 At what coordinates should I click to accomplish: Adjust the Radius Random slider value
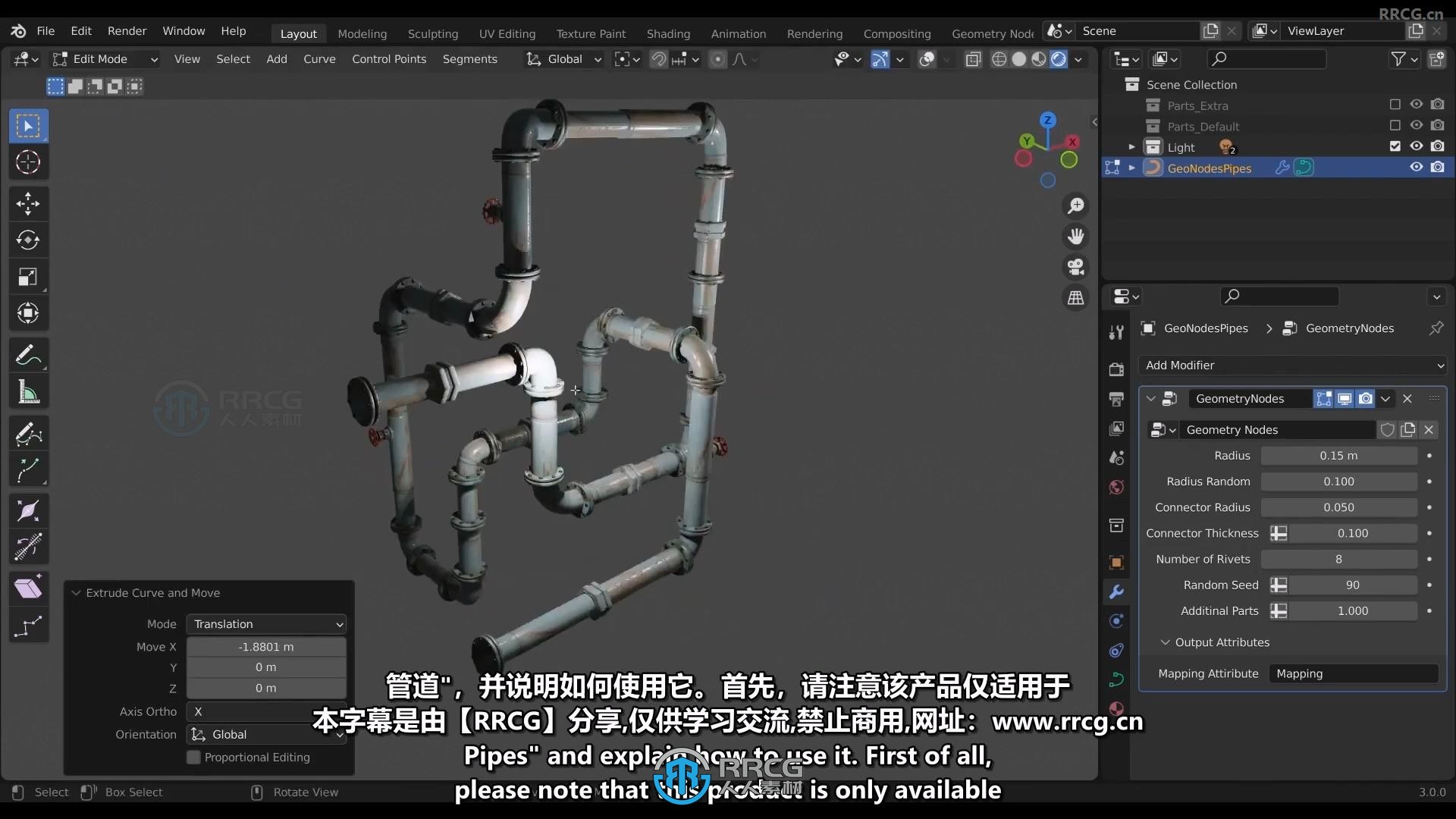(1339, 481)
